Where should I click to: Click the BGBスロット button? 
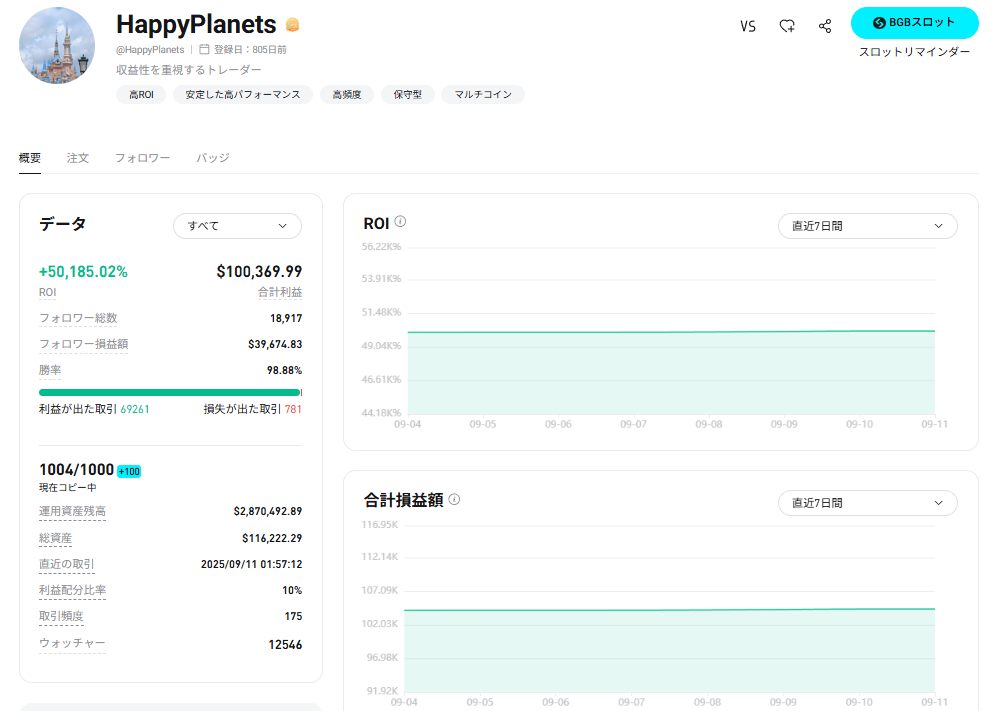tap(914, 23)
